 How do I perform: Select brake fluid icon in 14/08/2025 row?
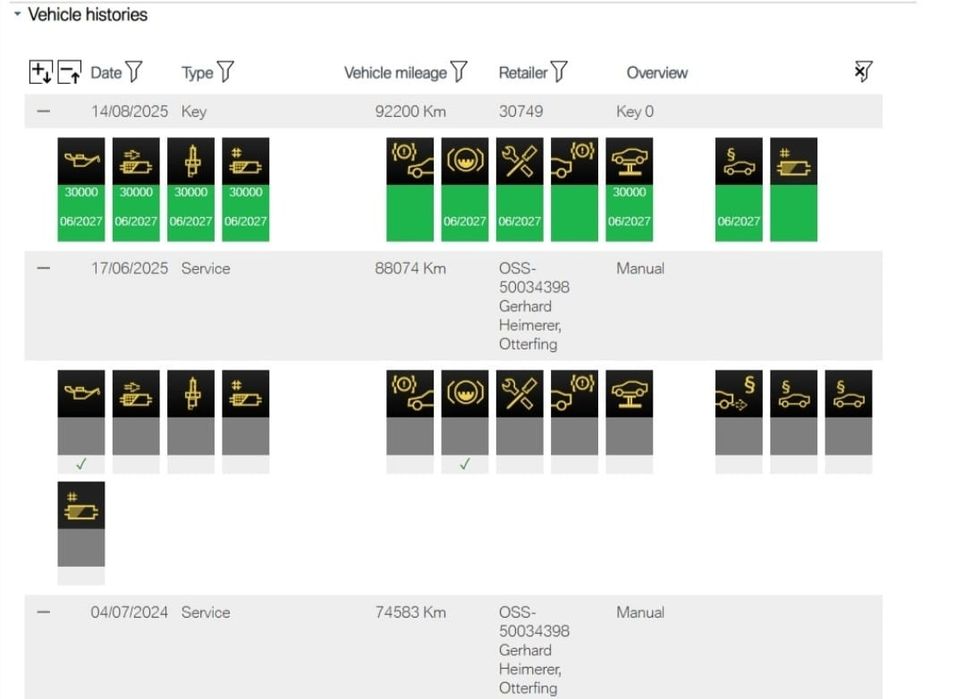(465, 161)
